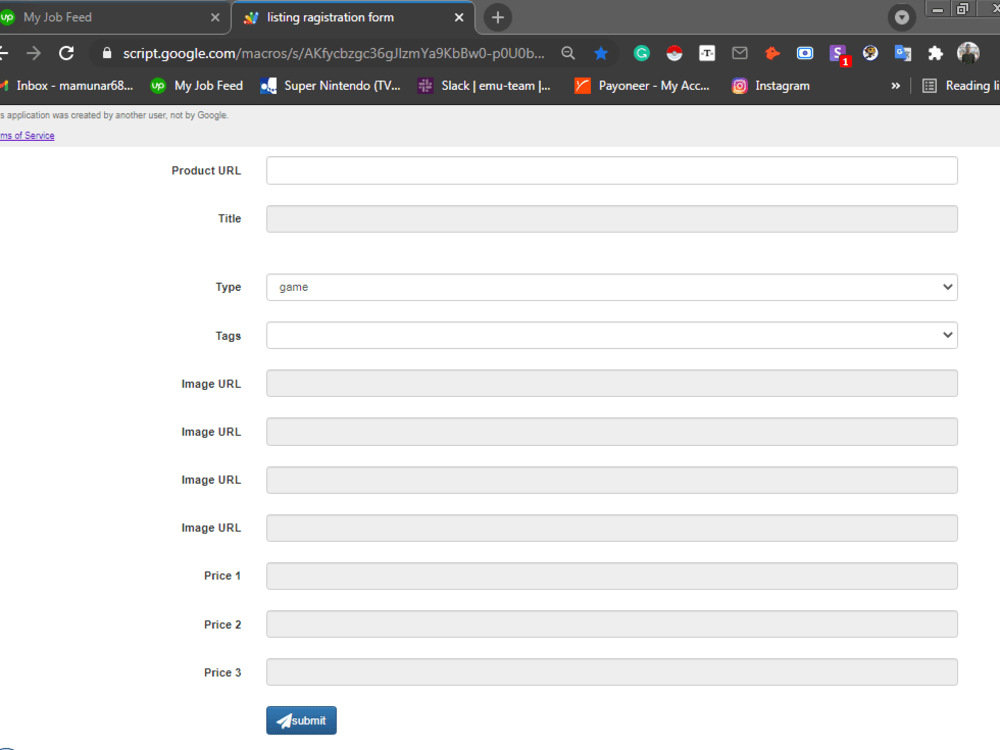Viewport: 1000px width, 750px height.
Task: Click the Terms of Service link
Action: [x=27, y=135]
